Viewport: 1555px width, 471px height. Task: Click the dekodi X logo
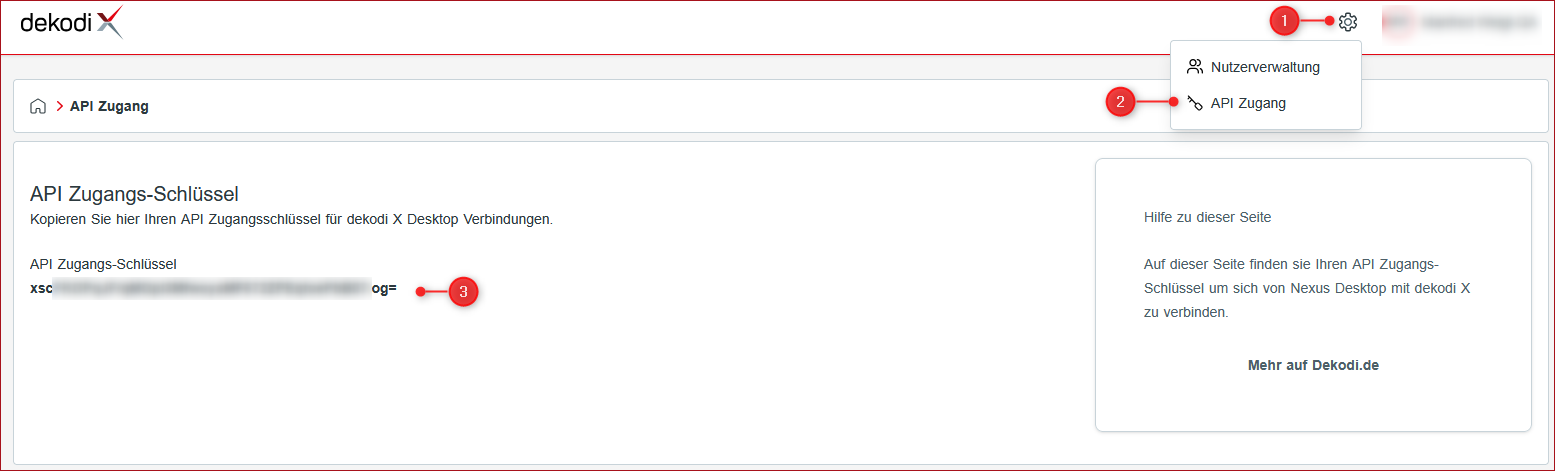[x=72, y=22]
